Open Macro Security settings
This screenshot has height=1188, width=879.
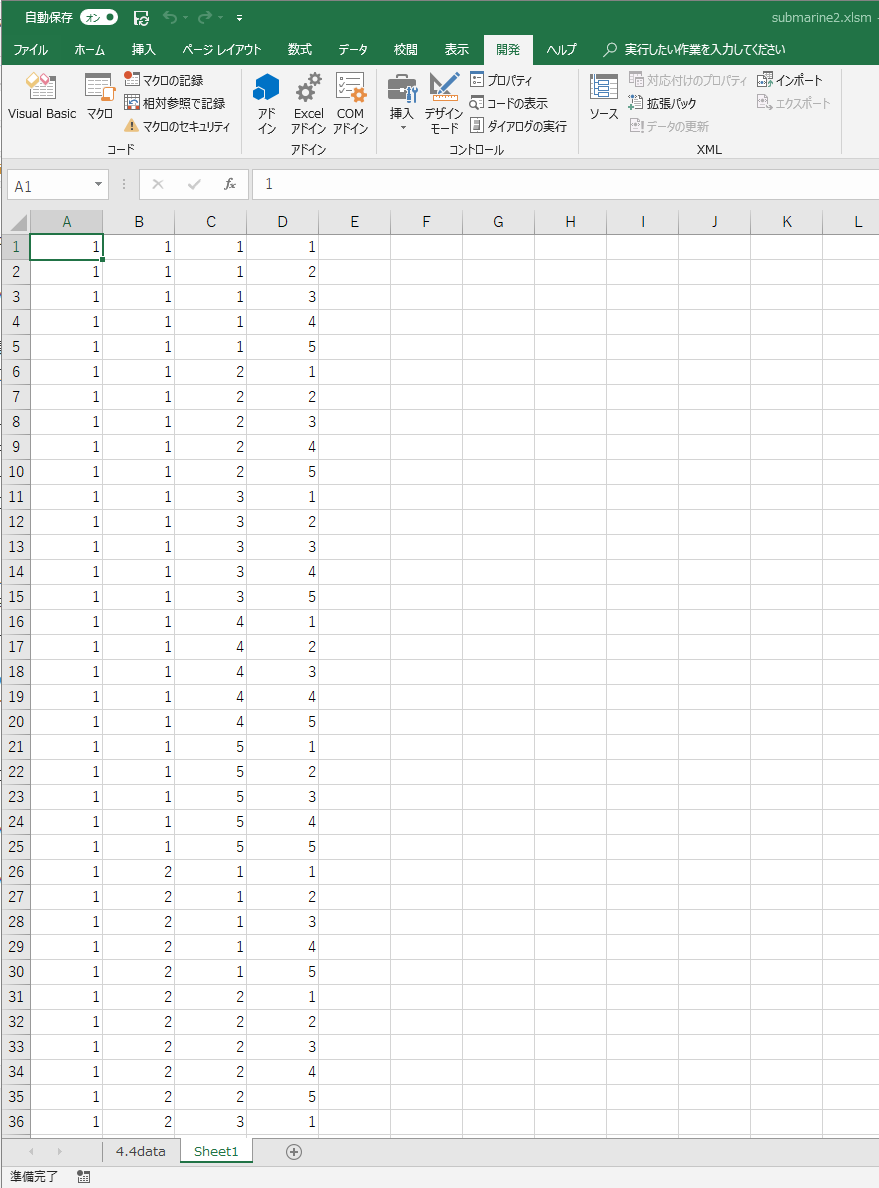(177, 126)
